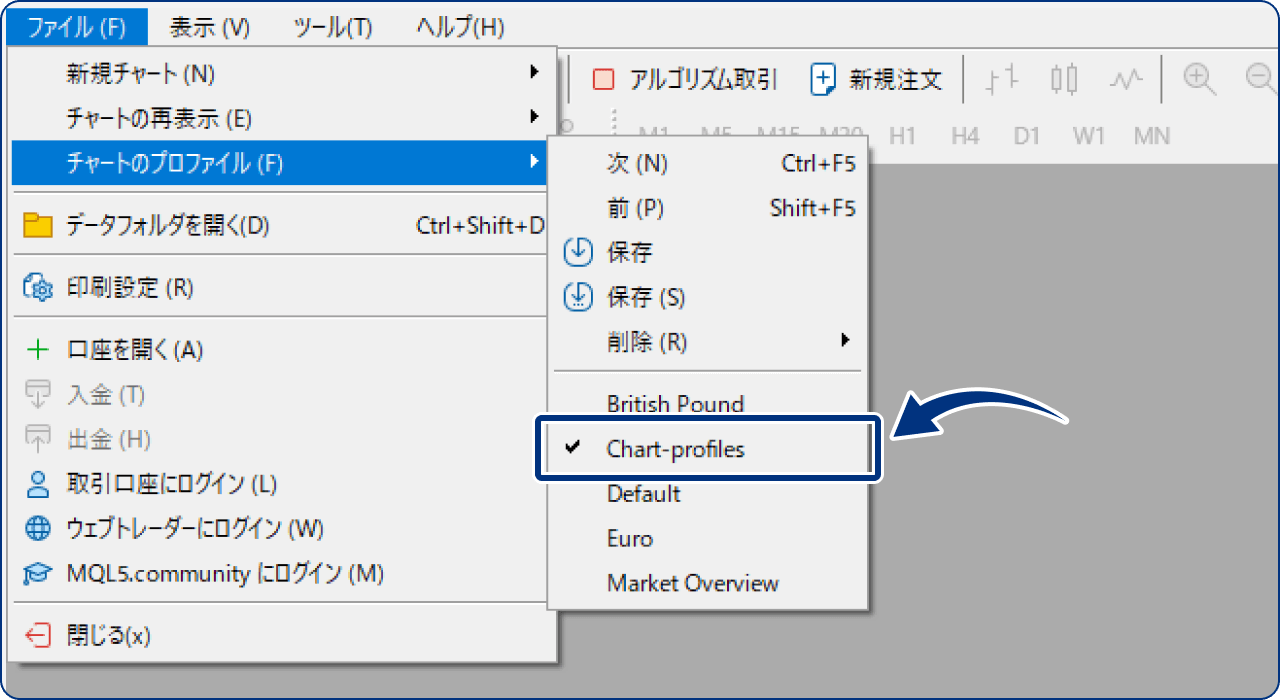
Task: Expand the チャートの再表示 (E) submenu
Action: pos(281,118)
